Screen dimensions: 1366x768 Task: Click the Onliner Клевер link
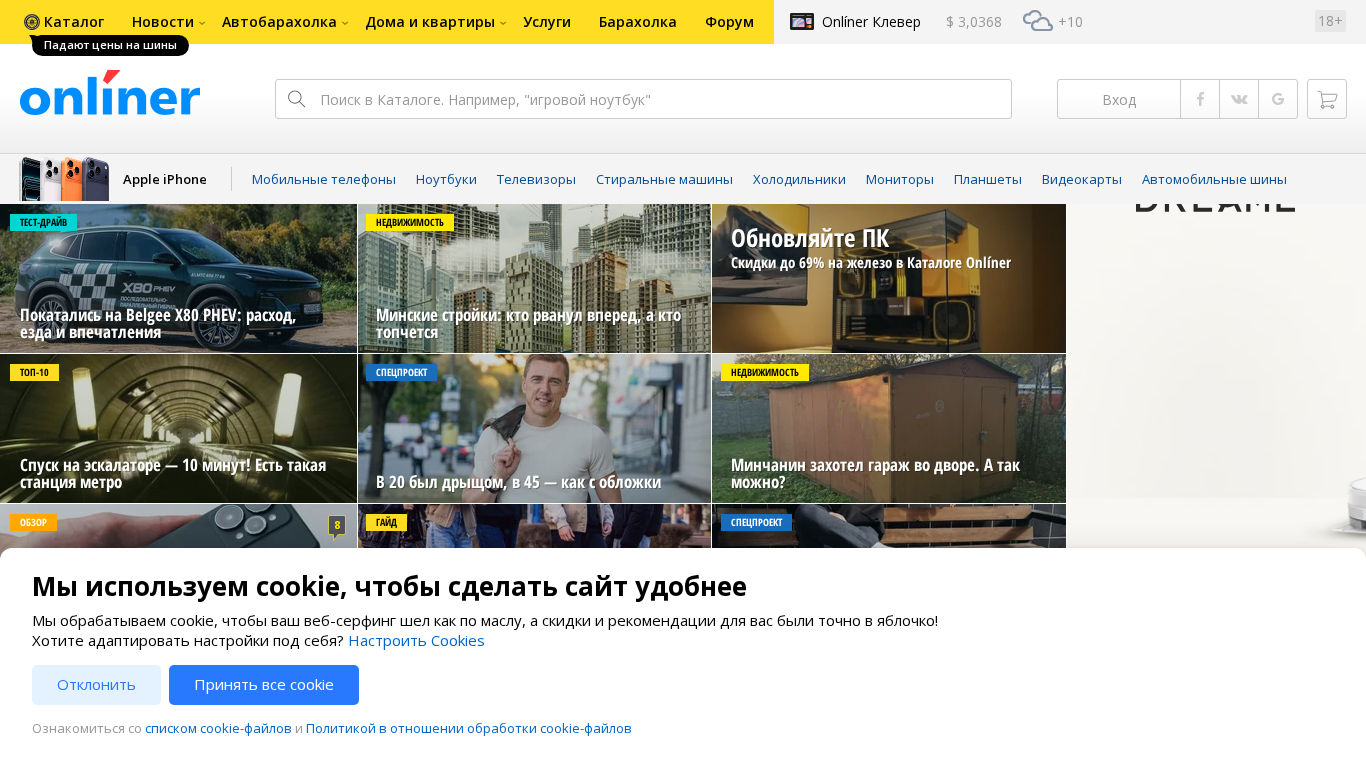[x=871, y=22]
